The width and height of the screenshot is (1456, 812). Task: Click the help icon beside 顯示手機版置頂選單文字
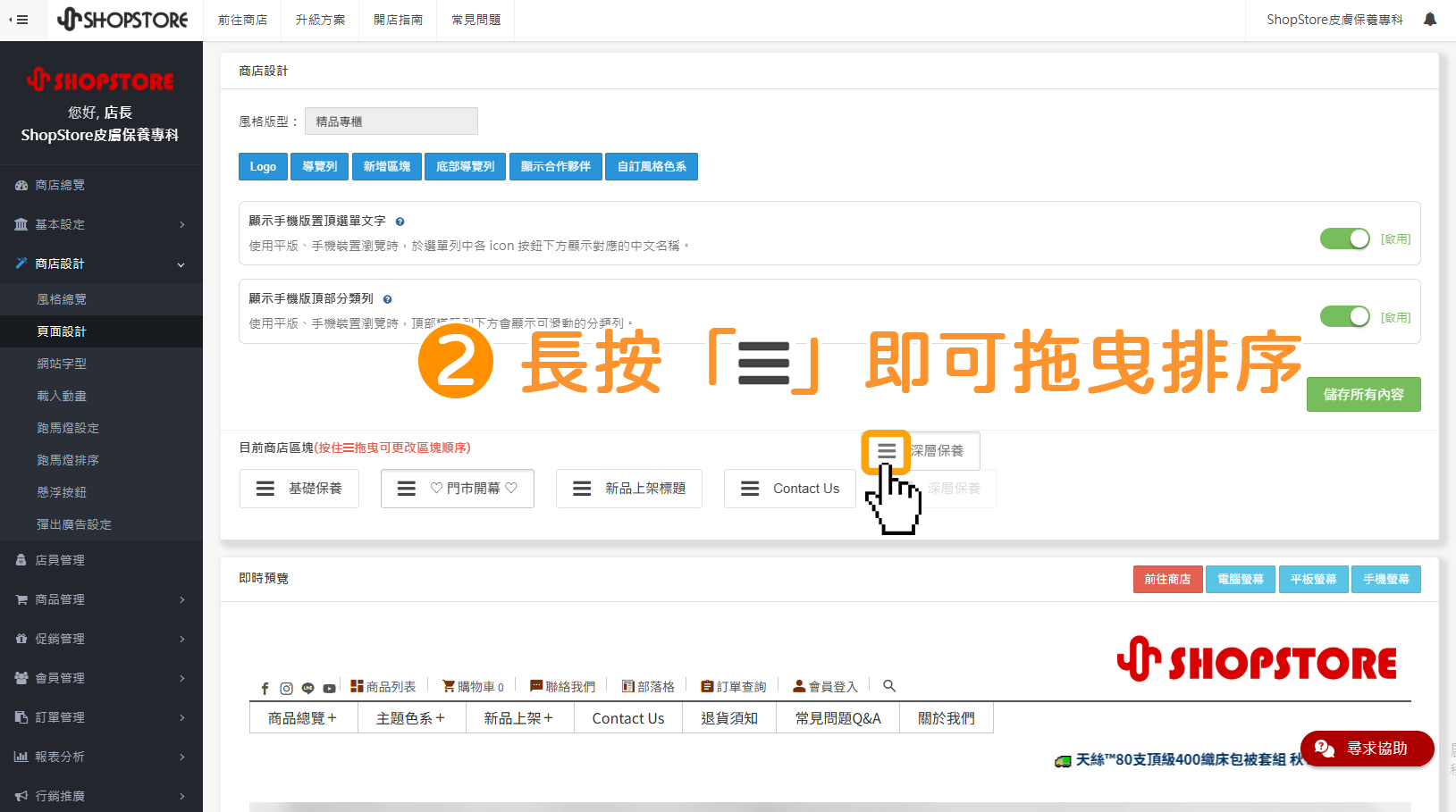(x=400, y=222)
